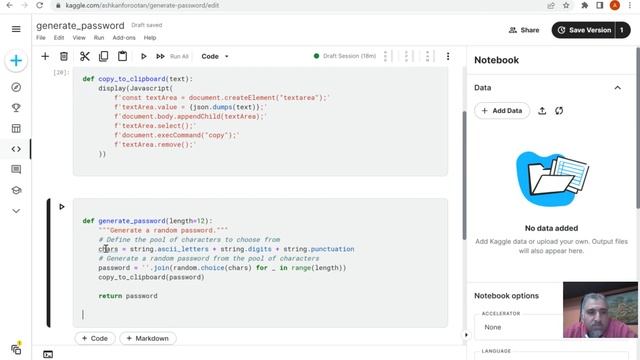Click the blue plus Create button
640x360 pixels.
pos(16,61)
